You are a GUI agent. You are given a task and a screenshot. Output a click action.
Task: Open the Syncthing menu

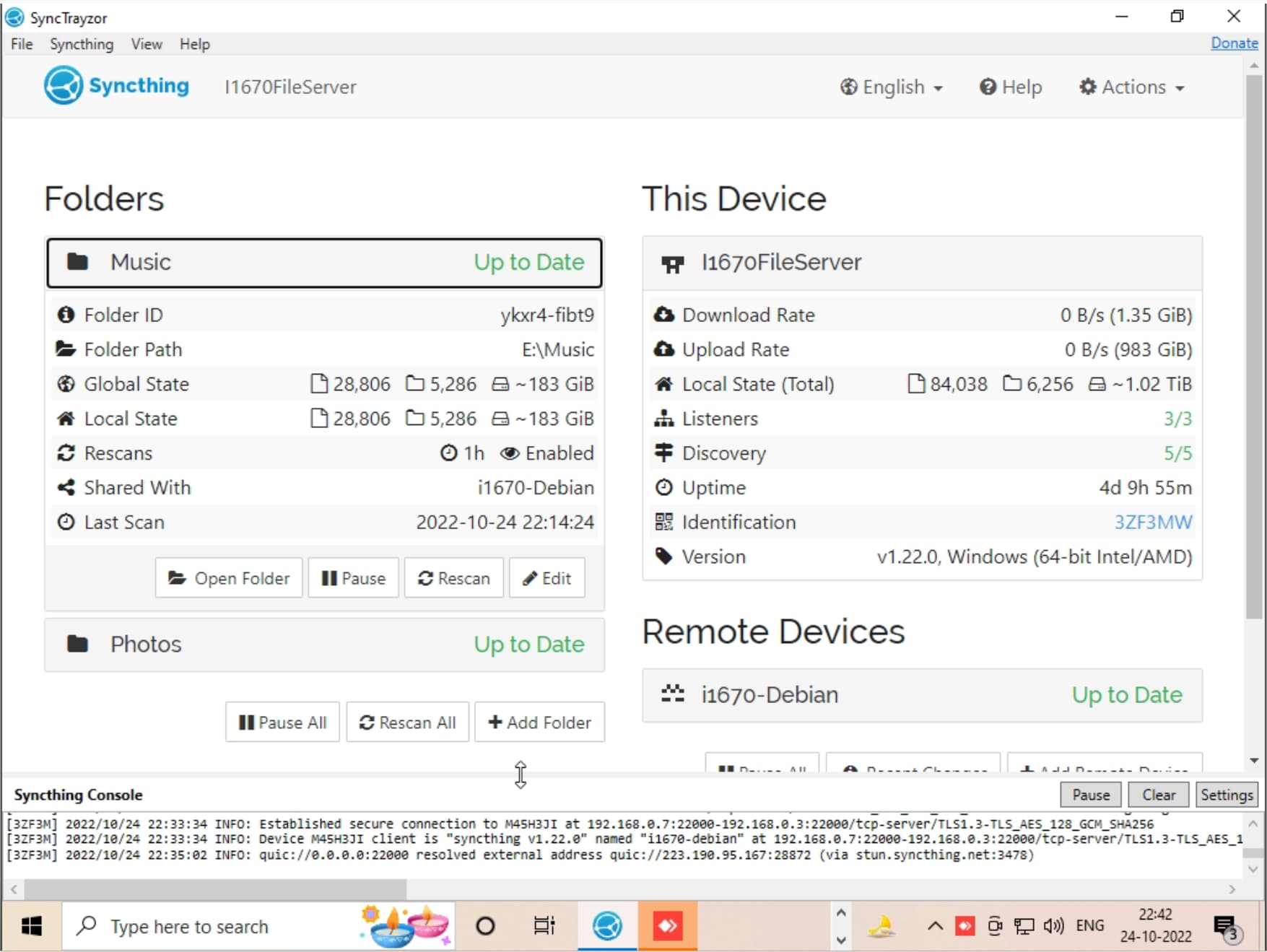coord(82,44)
